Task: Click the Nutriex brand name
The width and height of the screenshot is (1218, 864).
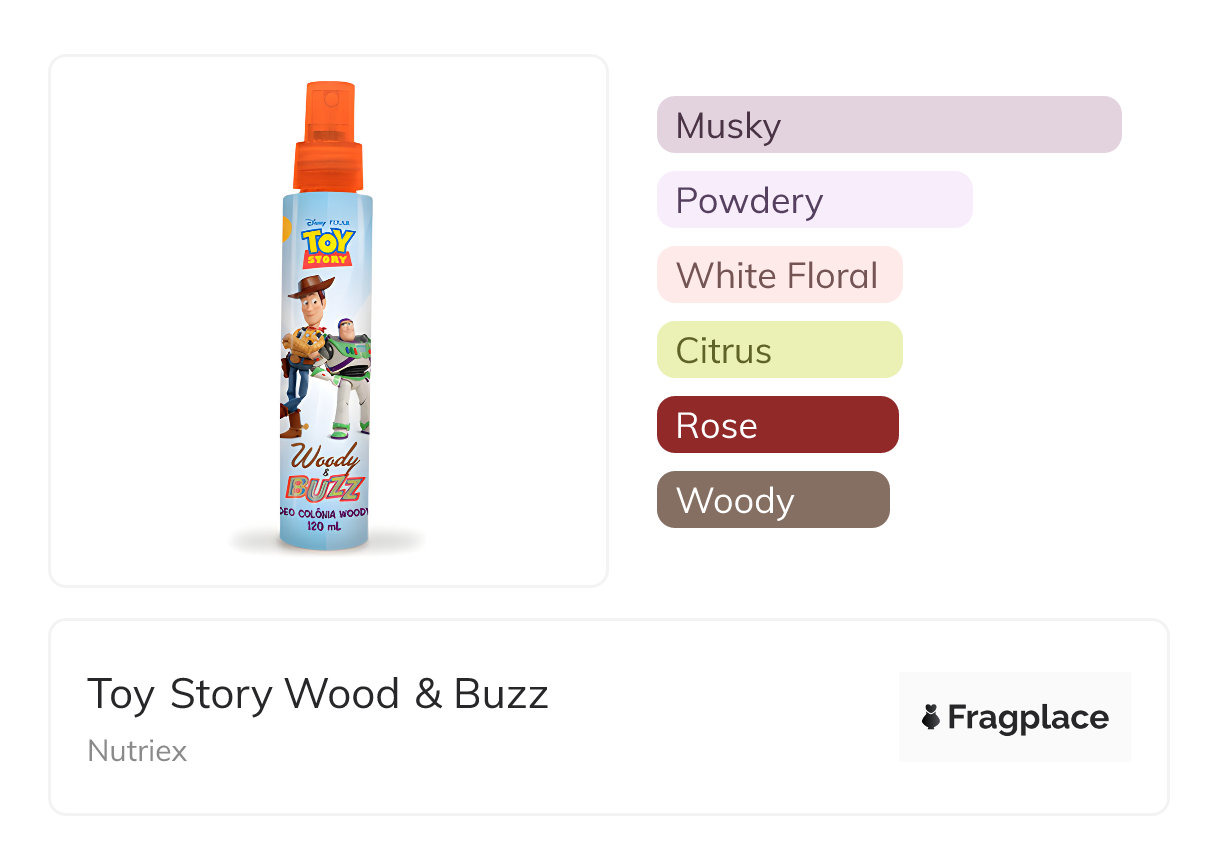Action: [x=137, y=750]
